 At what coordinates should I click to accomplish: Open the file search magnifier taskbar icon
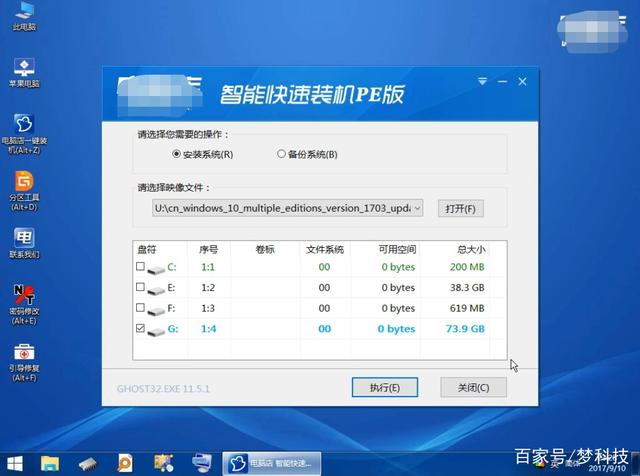[124, 464]
